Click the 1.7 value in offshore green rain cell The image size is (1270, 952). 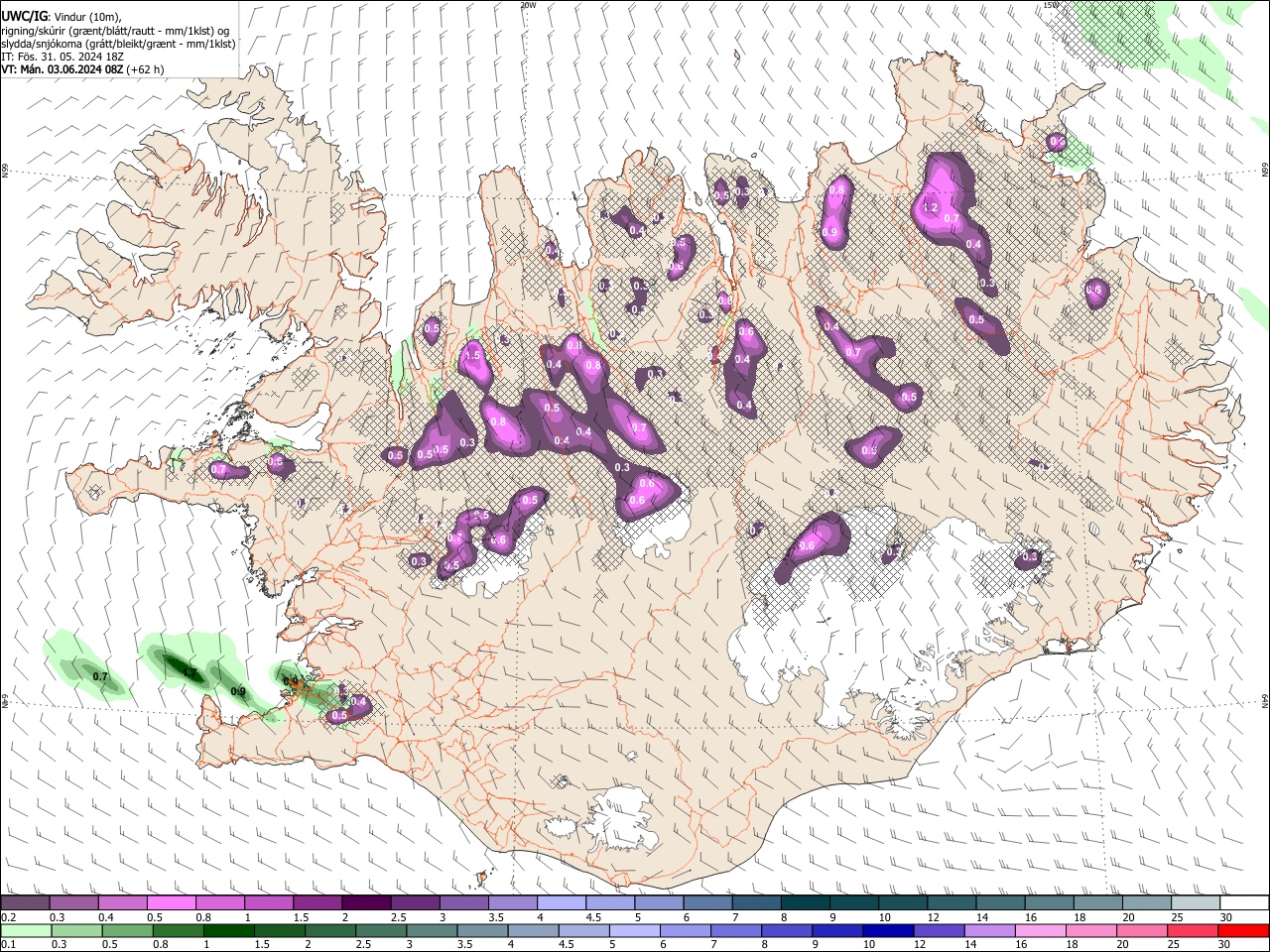tap(190, 673)
